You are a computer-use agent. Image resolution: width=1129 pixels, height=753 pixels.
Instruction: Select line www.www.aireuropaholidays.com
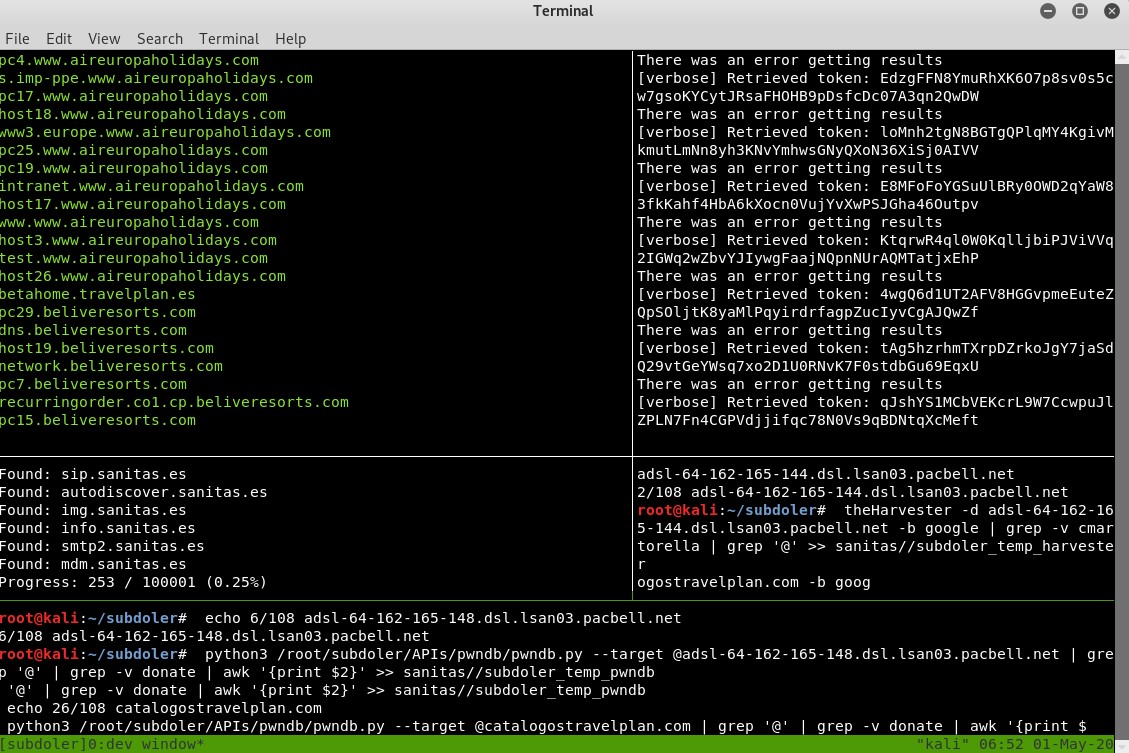(129, 222)
